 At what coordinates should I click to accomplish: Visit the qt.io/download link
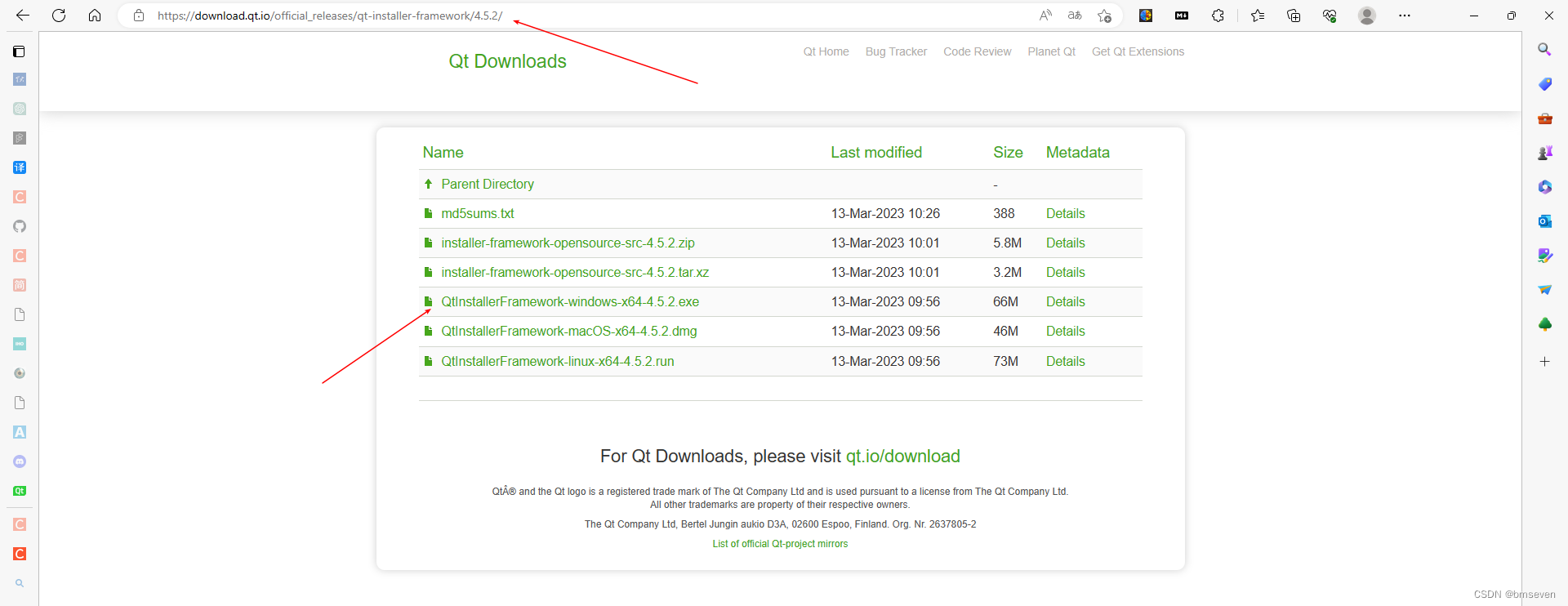[x=902, y=457]
